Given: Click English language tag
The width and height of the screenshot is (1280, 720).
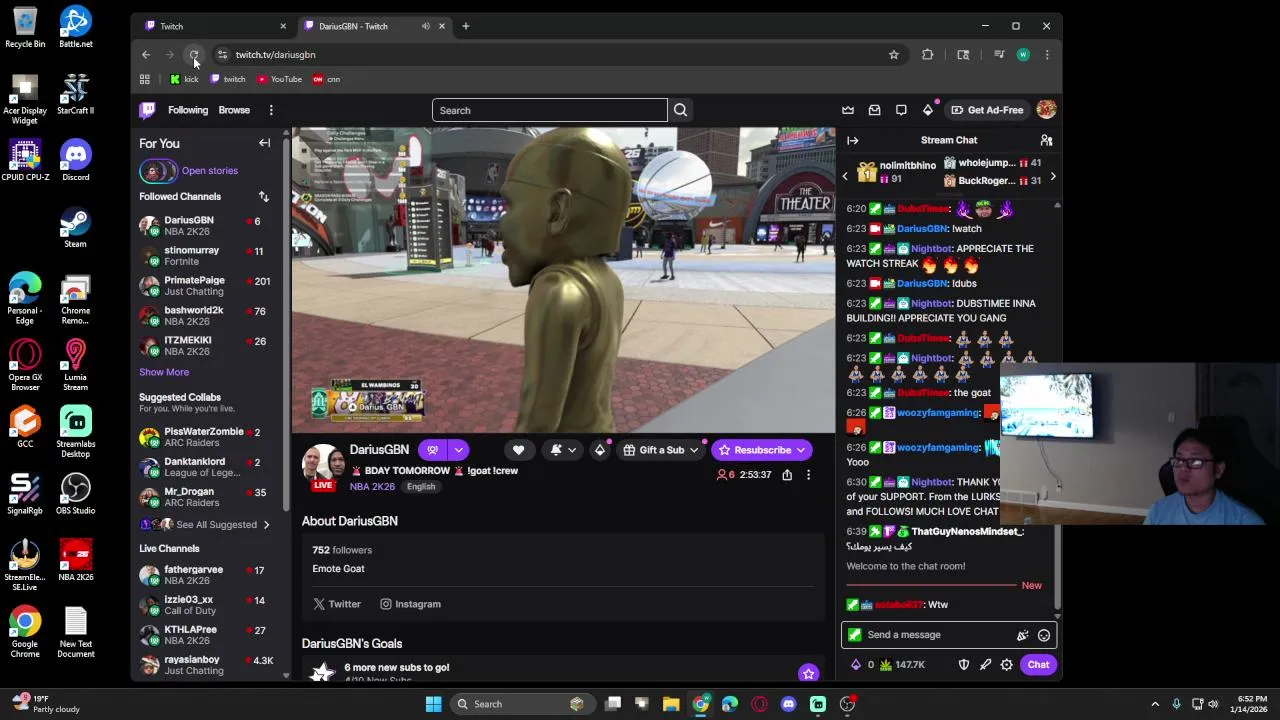Looking at the screenshot, I should 421,487.
